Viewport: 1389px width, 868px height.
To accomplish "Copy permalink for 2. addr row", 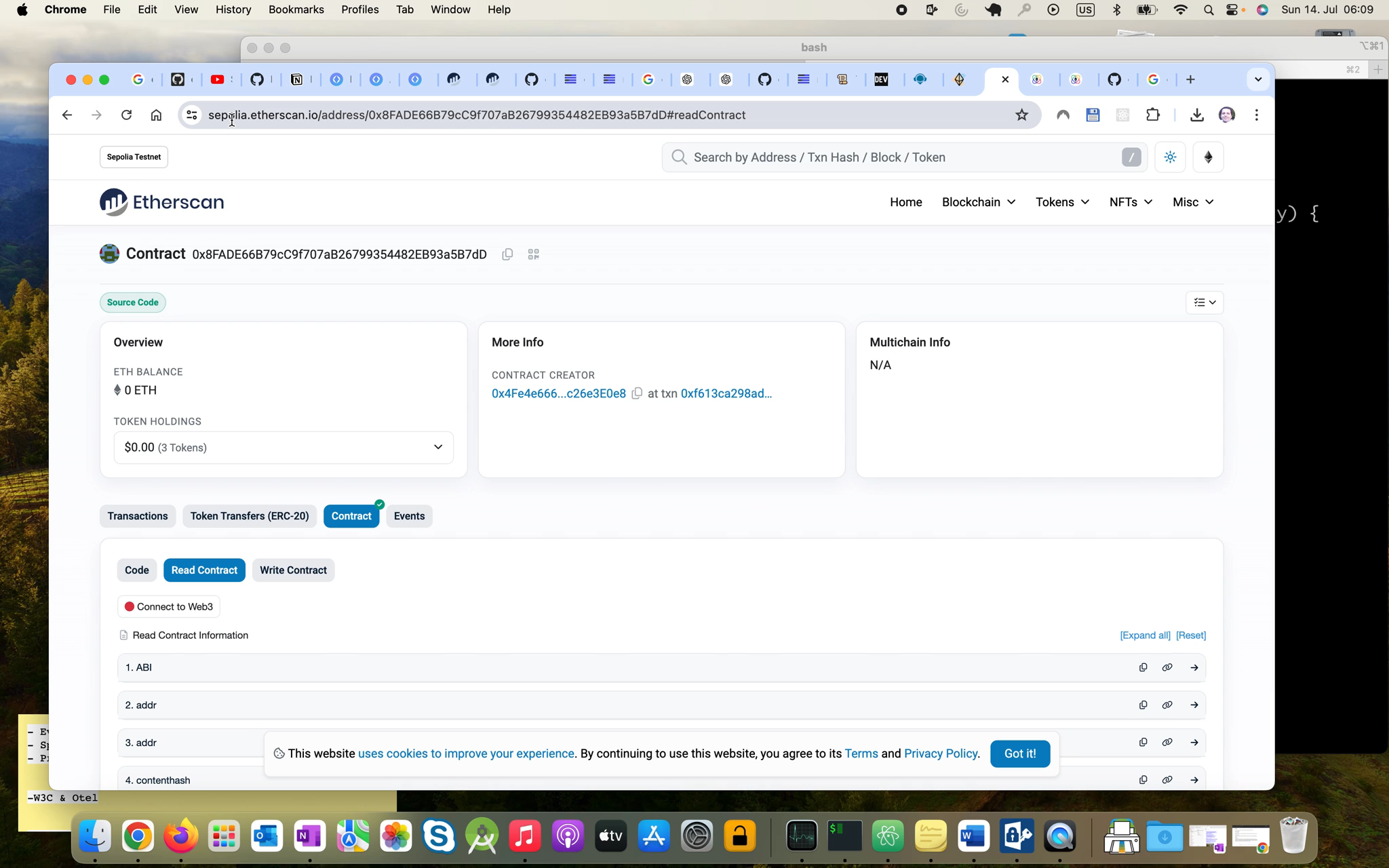I will [x=1167, y=705].
